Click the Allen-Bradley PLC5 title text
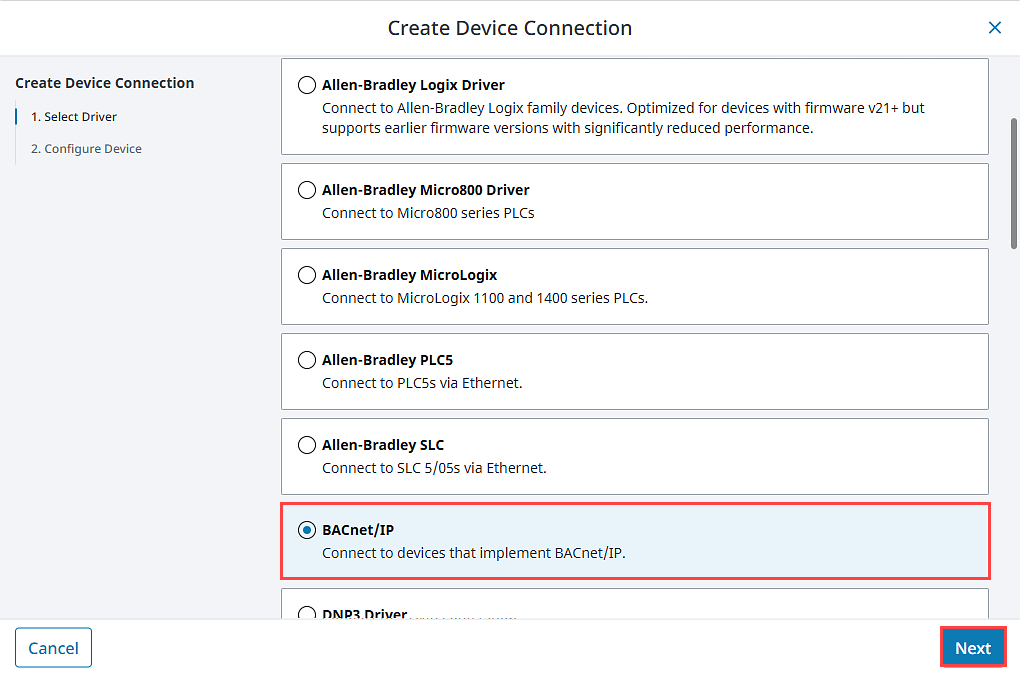The width and height of the screenshot is (1020, 673). (387, 360)
